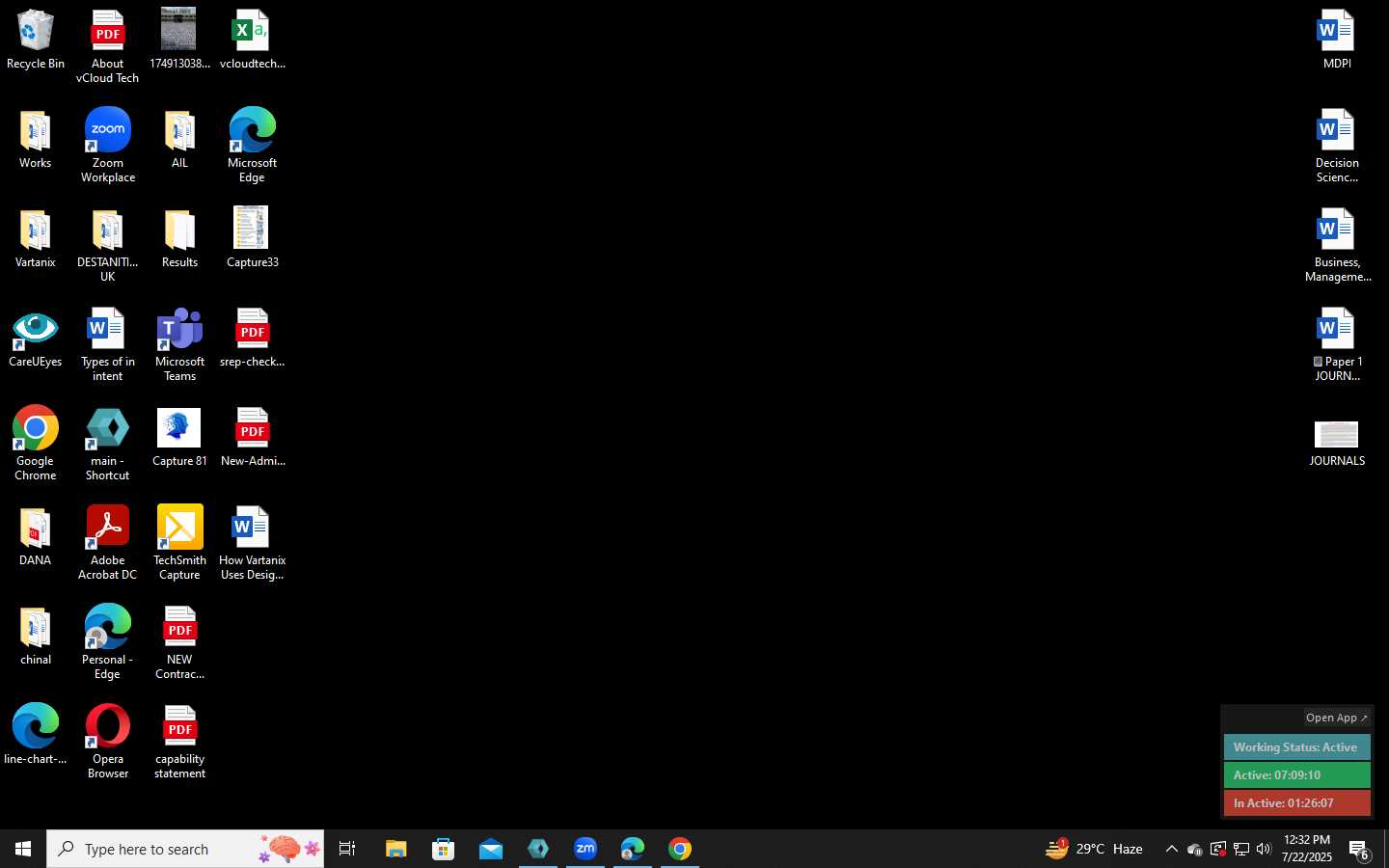1389x868 pixels.
Task: Open the network status tray icon
Action: click(1241, 849)
